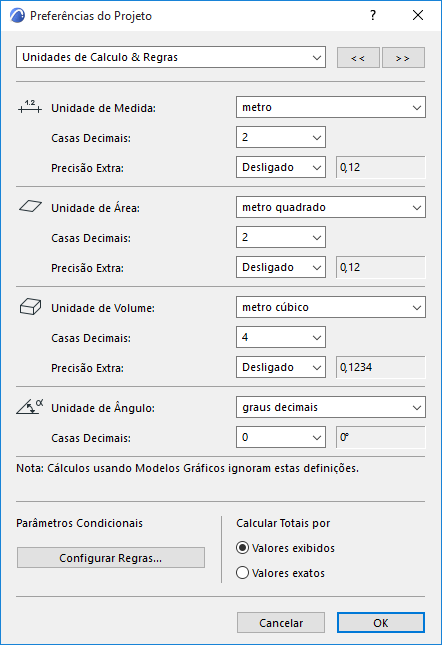Click the help question mark icon
The width and height of the screenshot is (442, 645).
(373, 16)
